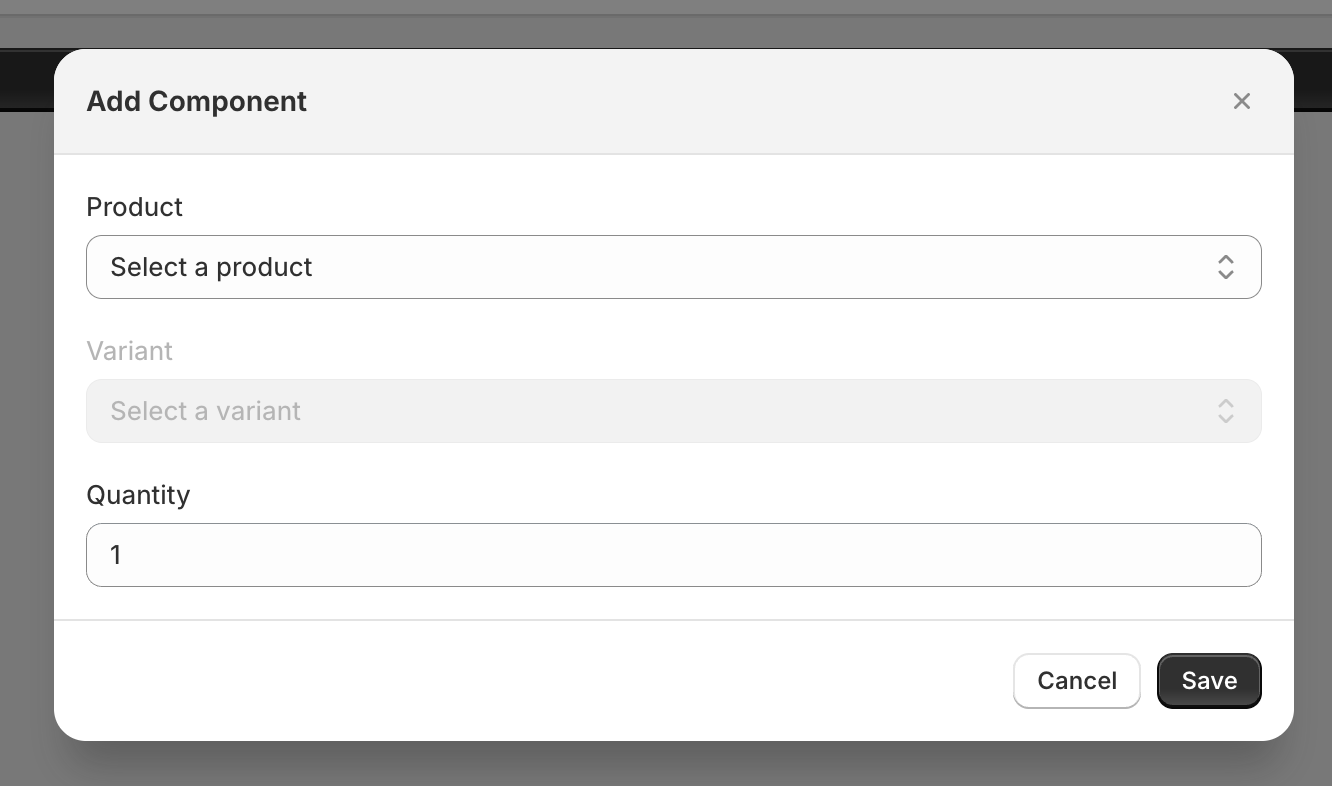
Task: Click the Variant field's up-down chevron icon
Action: 1225,411
